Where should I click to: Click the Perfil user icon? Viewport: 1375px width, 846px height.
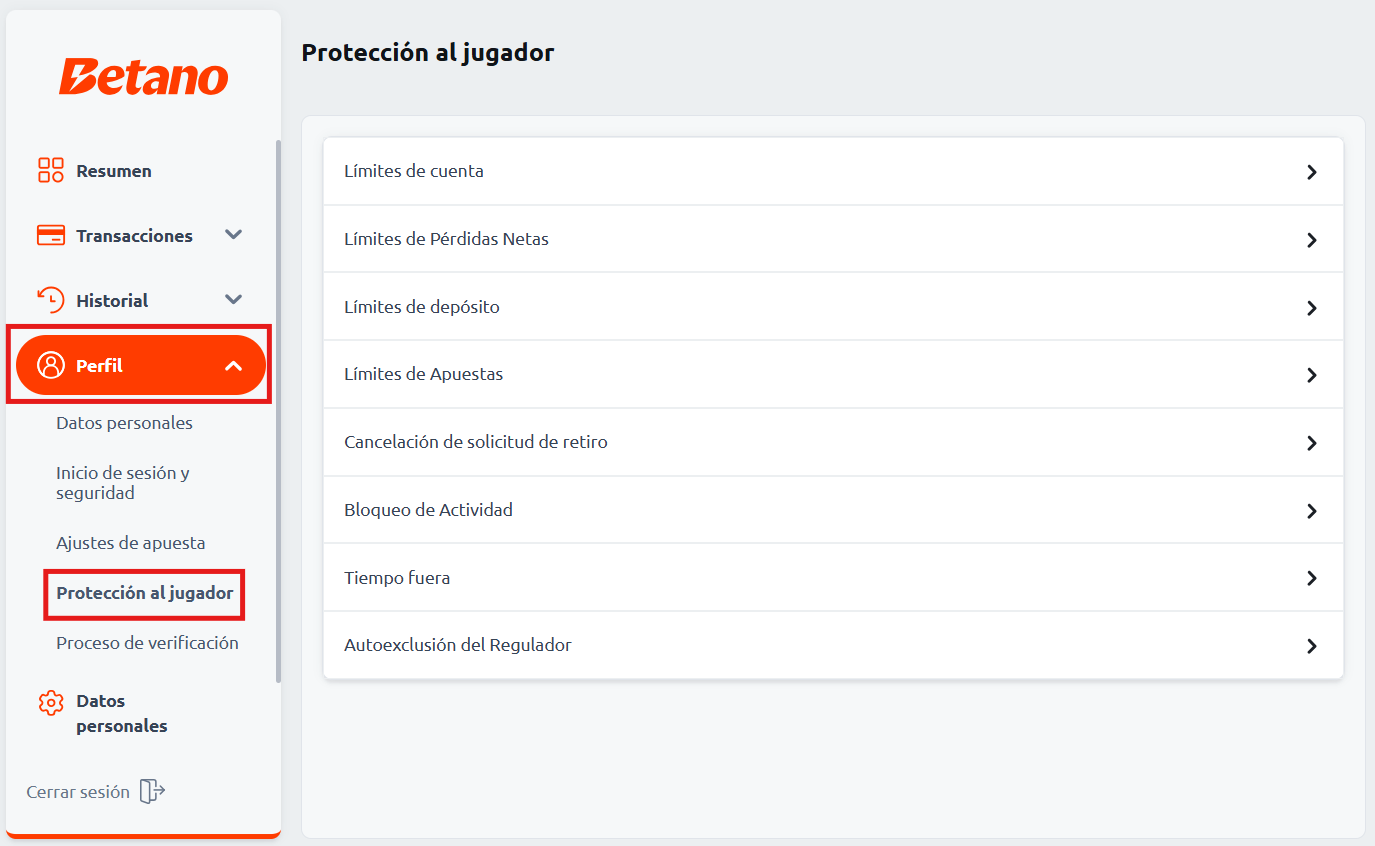[x=50, y=365]
